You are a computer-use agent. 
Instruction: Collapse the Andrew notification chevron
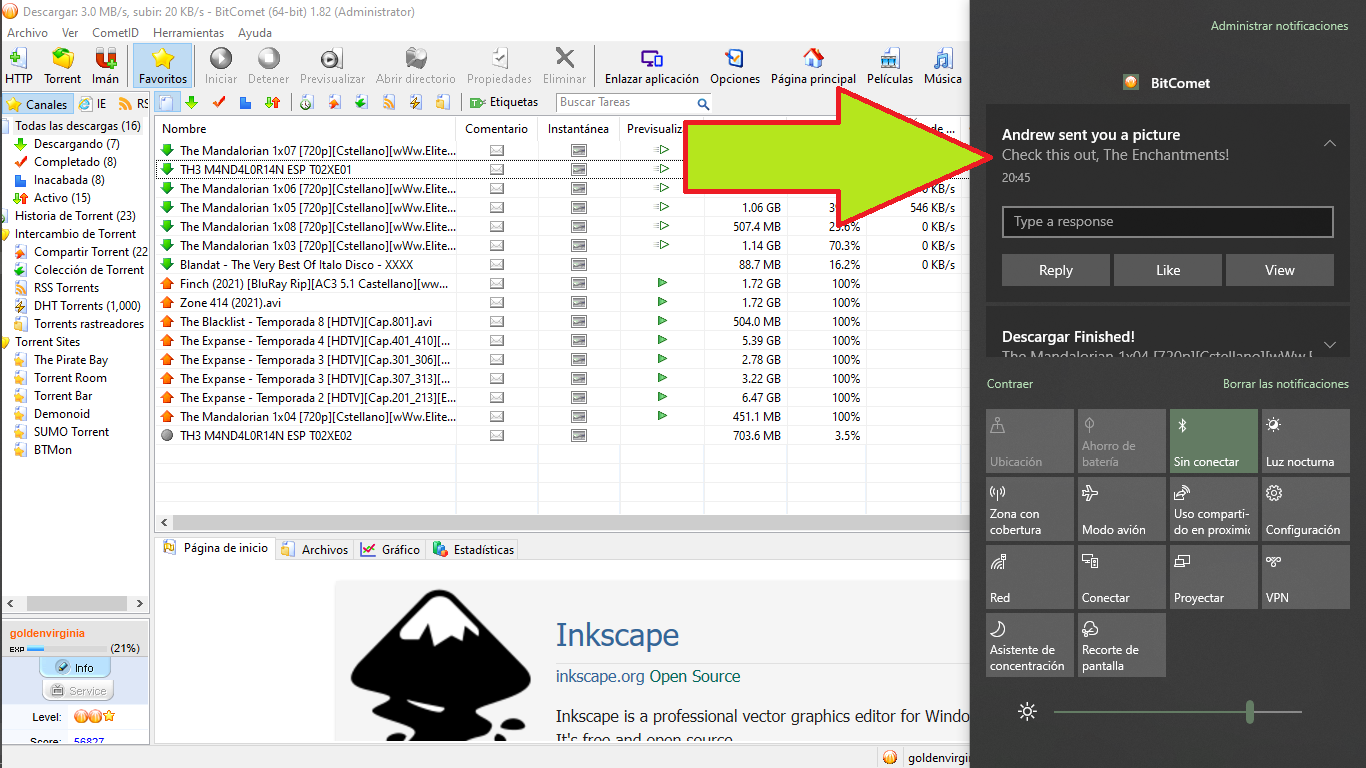point(1329,144)
